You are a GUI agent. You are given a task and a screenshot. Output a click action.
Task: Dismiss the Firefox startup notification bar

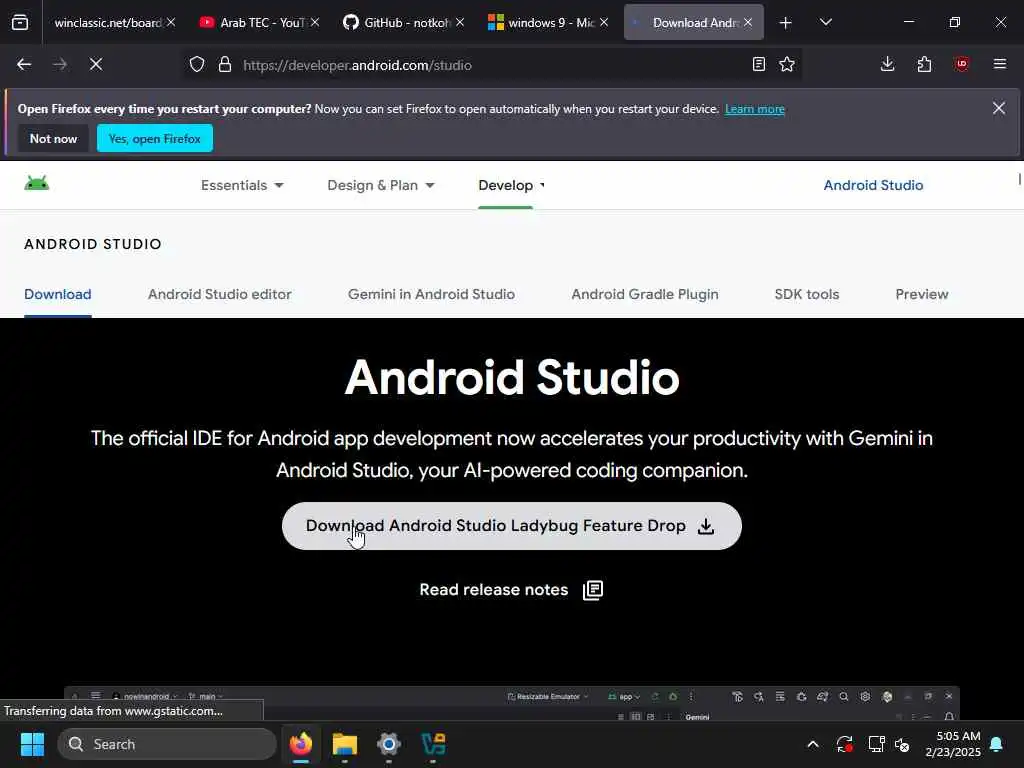999,108
